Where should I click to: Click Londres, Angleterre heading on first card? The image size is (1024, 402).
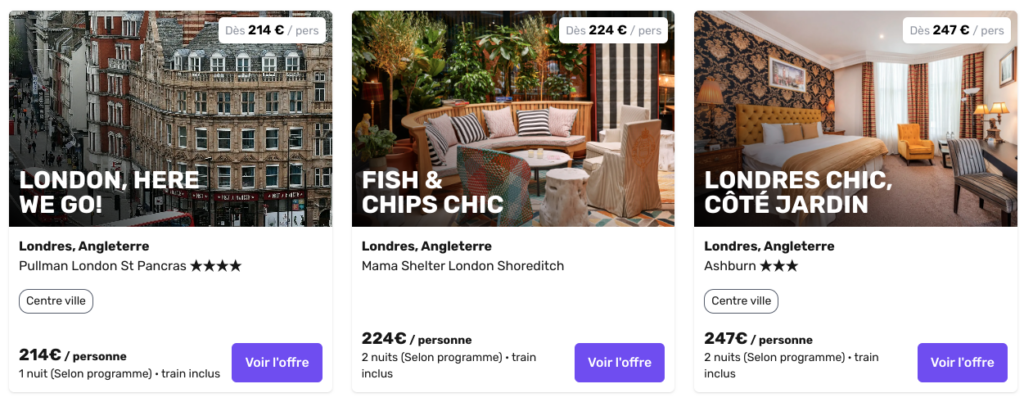click(x=84, y=247)
